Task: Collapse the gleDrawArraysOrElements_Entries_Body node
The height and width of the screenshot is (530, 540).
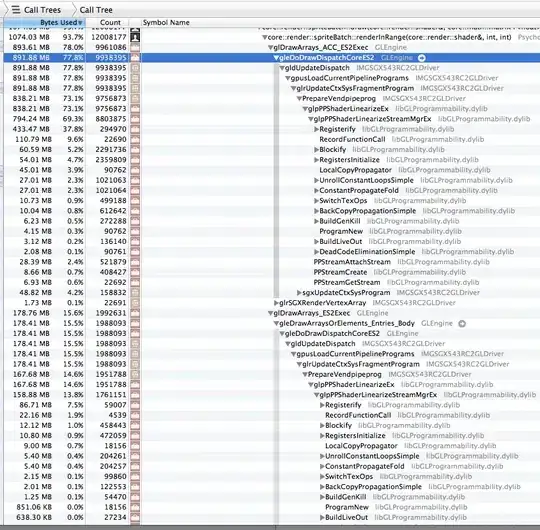Action: (x=276, y=323)
